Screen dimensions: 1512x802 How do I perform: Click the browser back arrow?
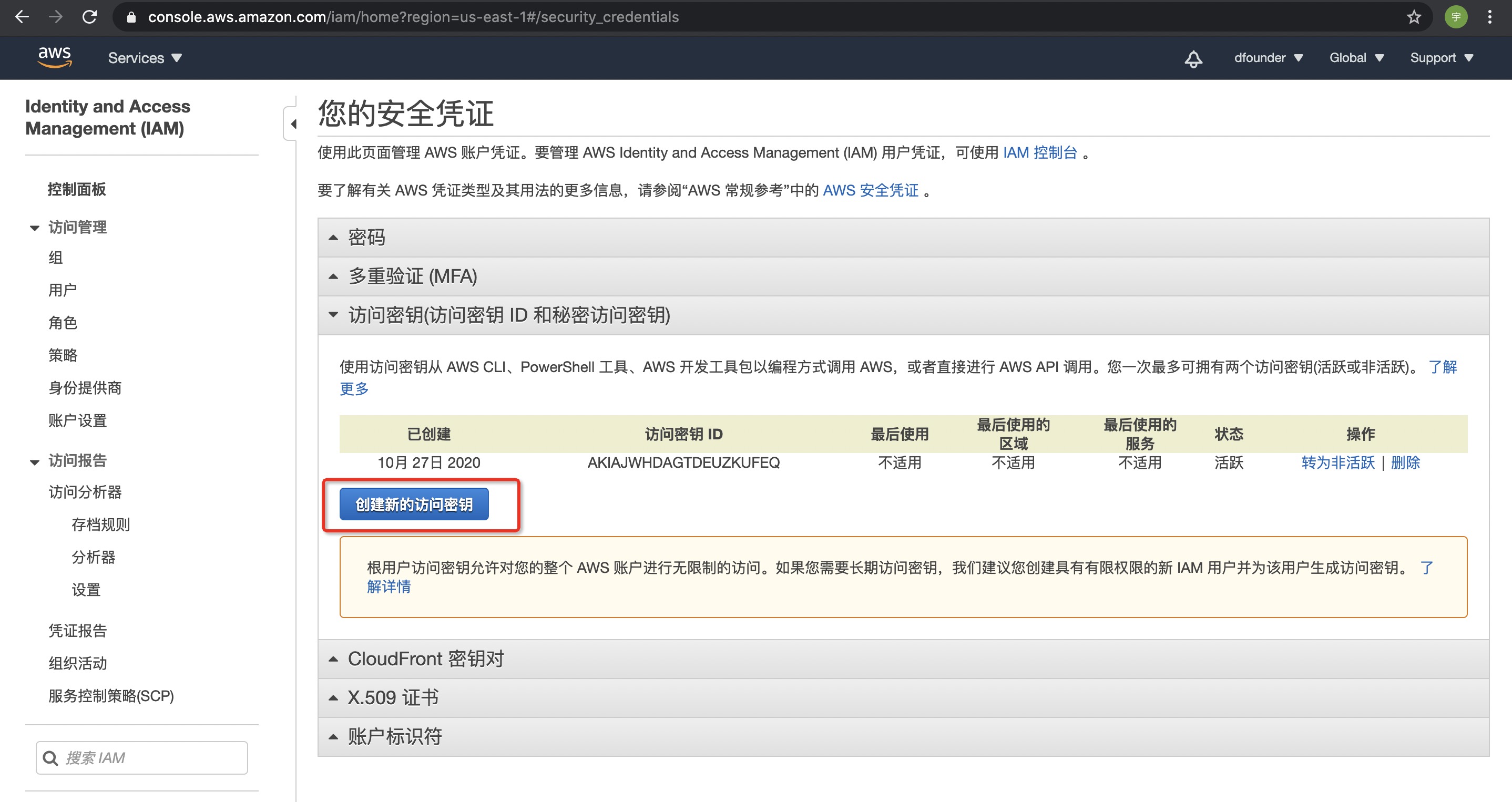pos(22,17)
